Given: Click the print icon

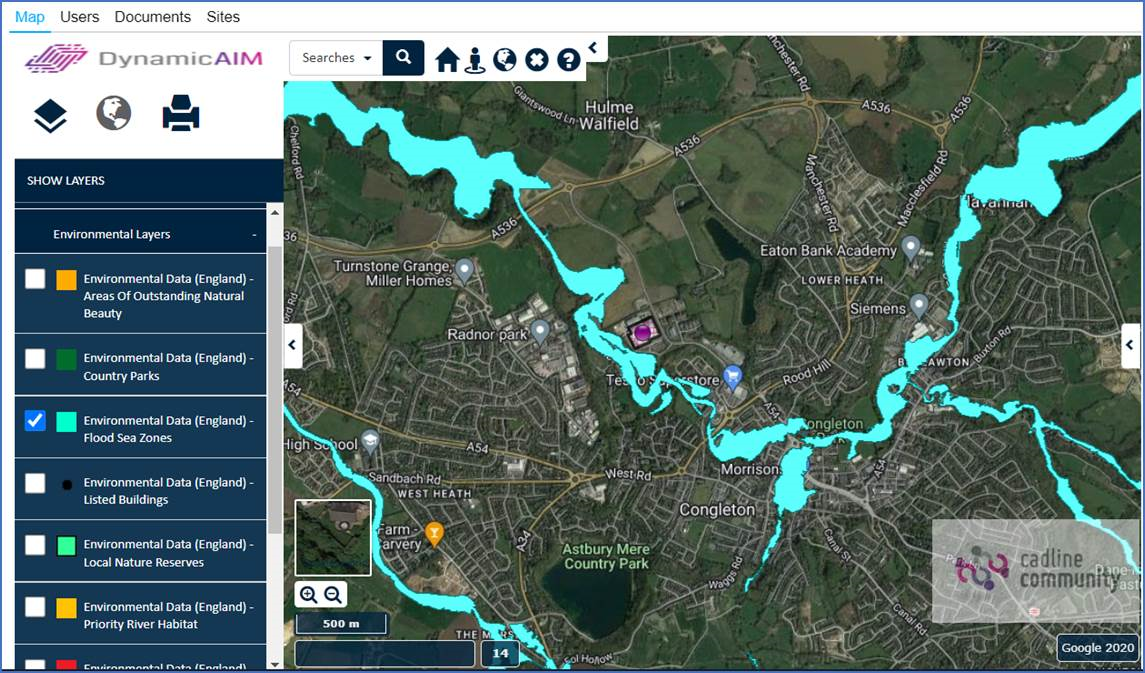Looking at the screenshot, I should tap(181, 113).
